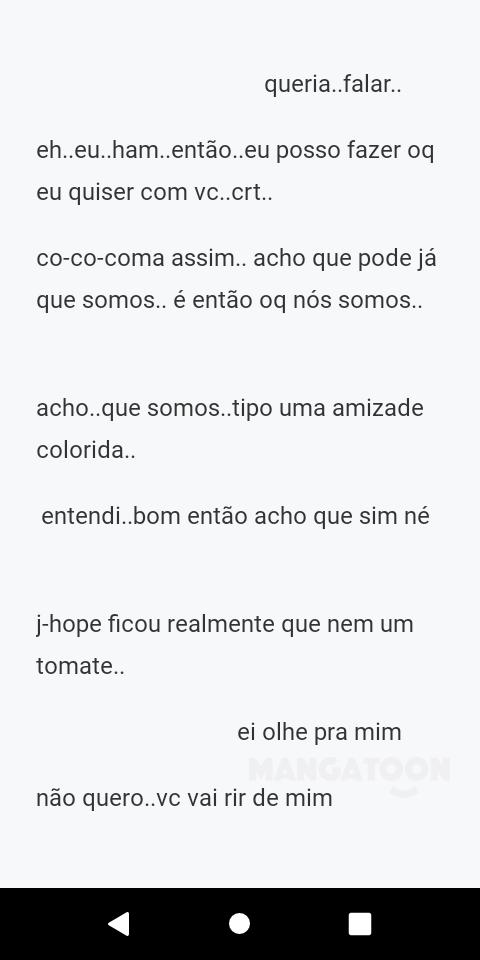Tap the word 'tomate..'
Viewport: 480px width, 960px height.
pos(81,667)
